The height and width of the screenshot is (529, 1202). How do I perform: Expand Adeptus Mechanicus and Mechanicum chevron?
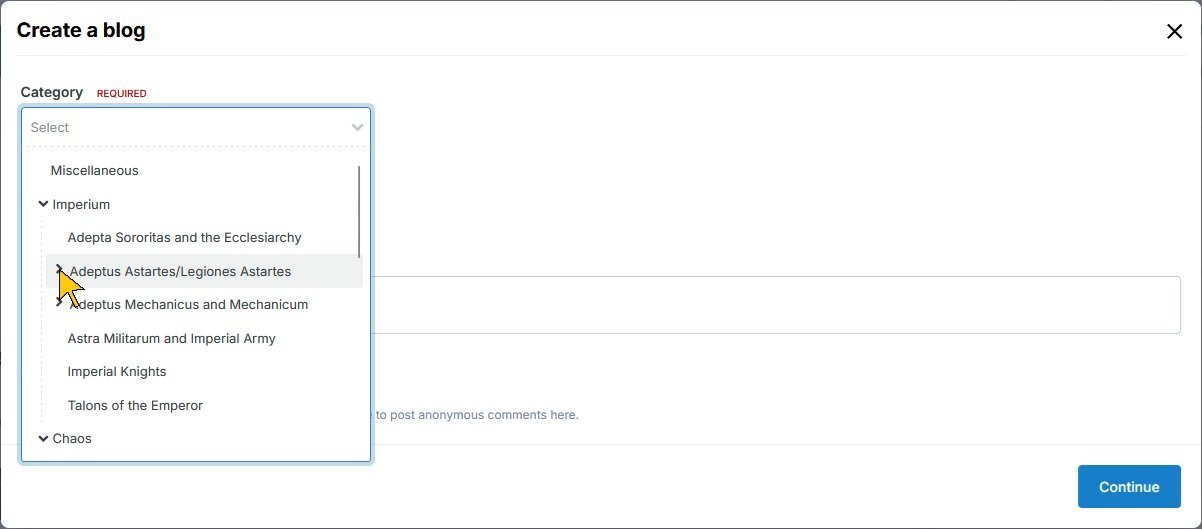click(60, 303)
